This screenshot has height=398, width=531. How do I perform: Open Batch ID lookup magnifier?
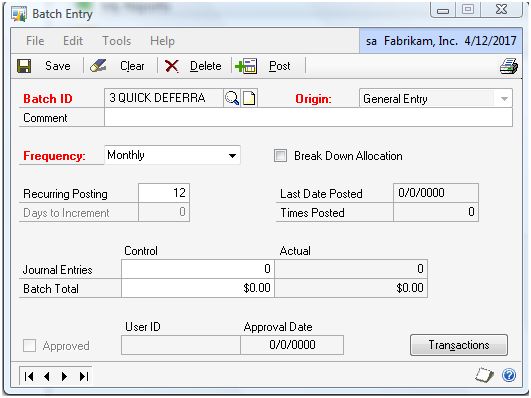point(232,98)
